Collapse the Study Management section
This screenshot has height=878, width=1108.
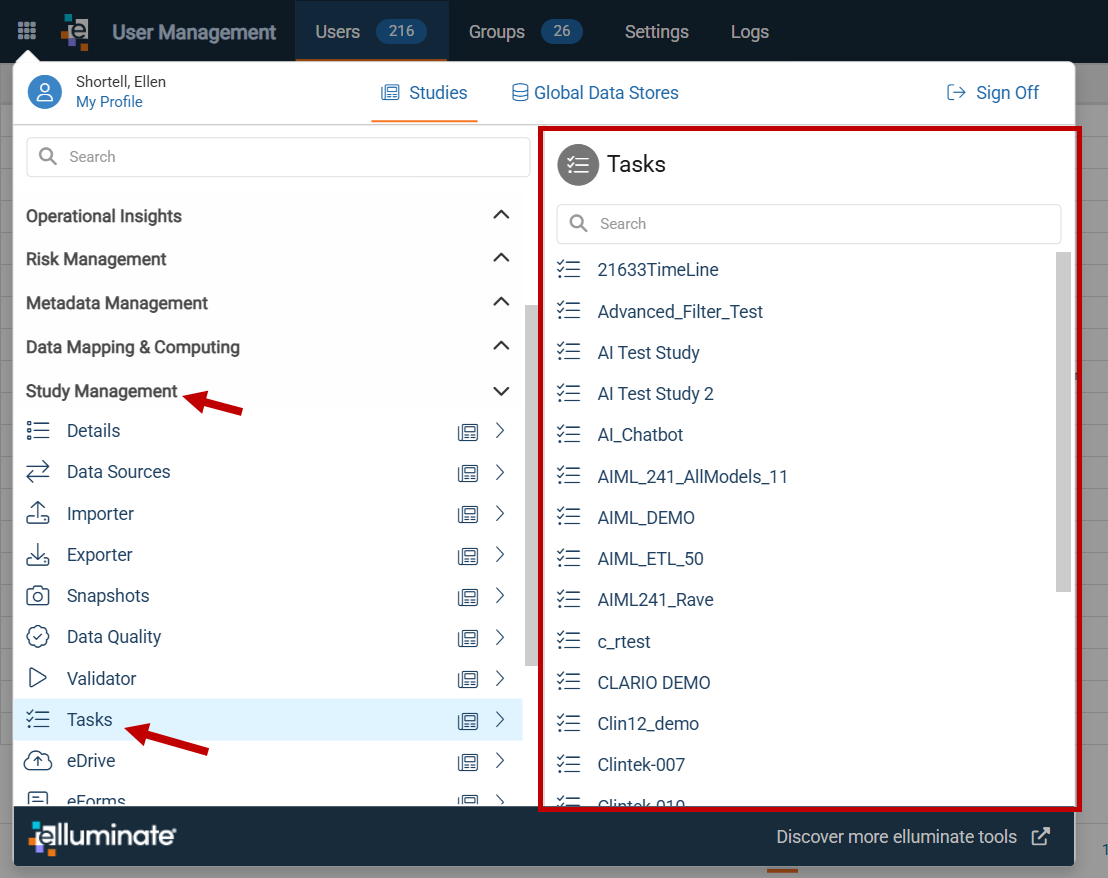tap(501, 391)
